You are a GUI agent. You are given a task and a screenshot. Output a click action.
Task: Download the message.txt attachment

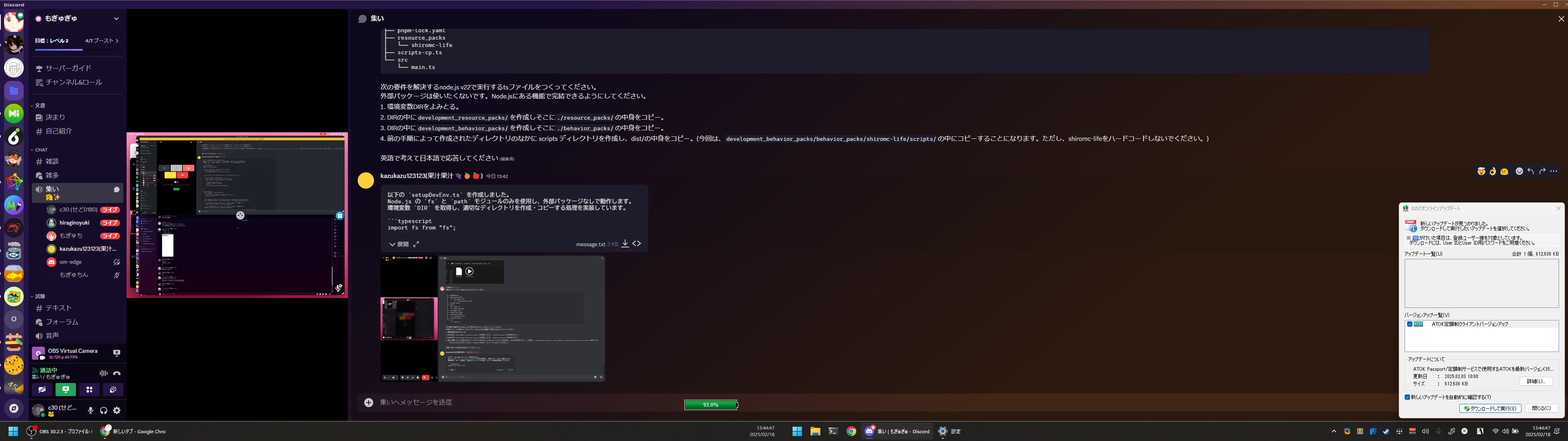(625, 244)
